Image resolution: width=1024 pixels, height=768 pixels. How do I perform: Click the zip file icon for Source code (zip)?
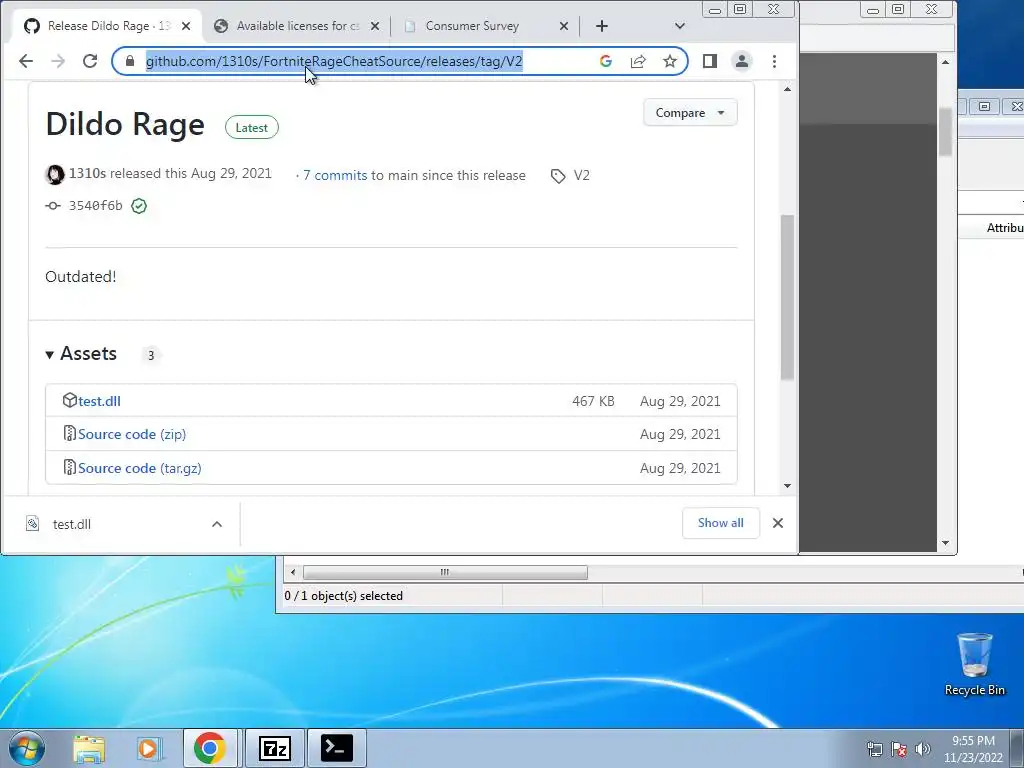coord(70,433)
